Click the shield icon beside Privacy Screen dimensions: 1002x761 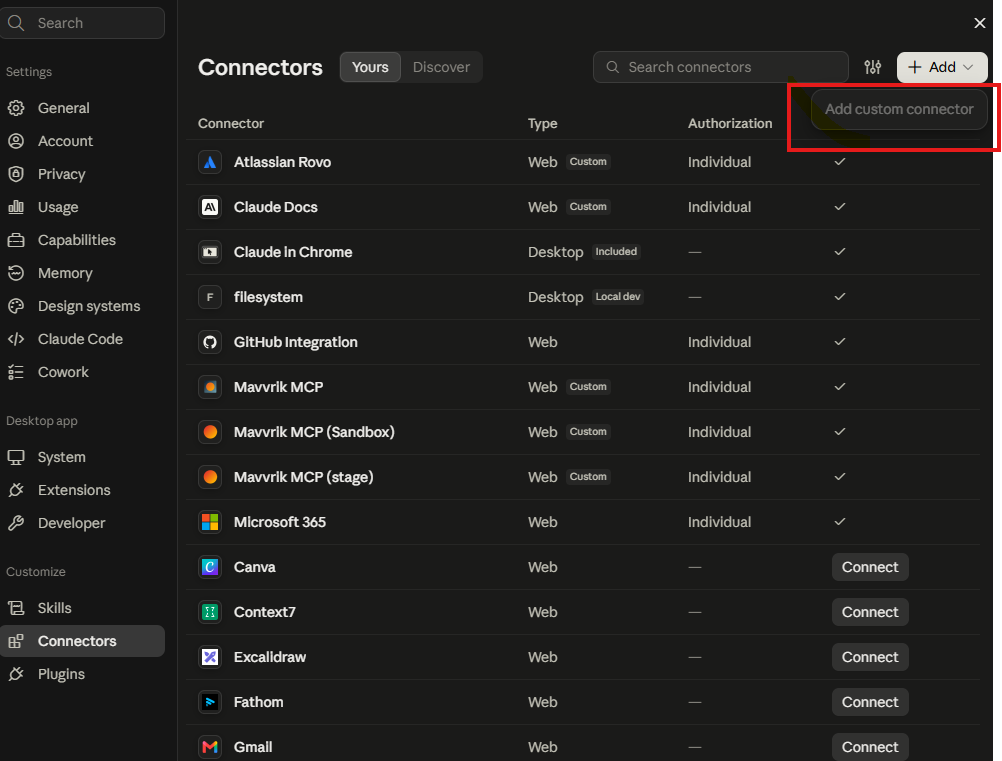tap(16, 174)
